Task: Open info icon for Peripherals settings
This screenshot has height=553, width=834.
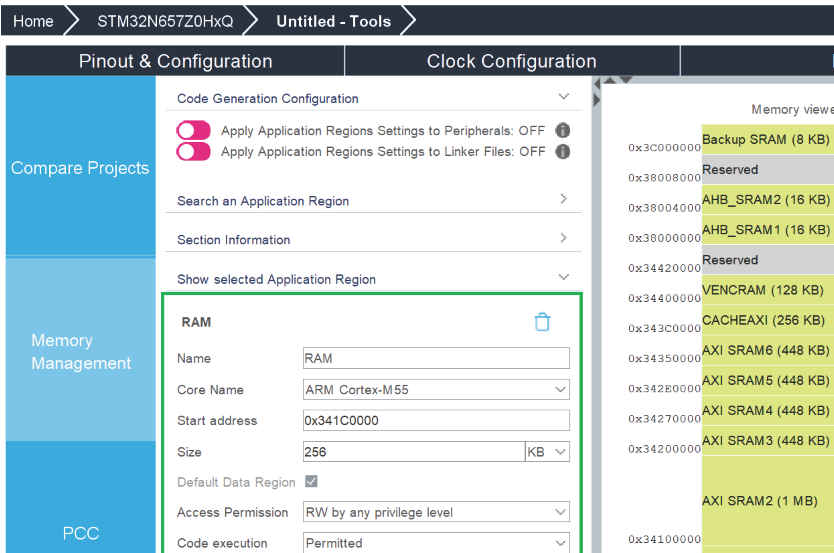Action: [x=562, y=130]
